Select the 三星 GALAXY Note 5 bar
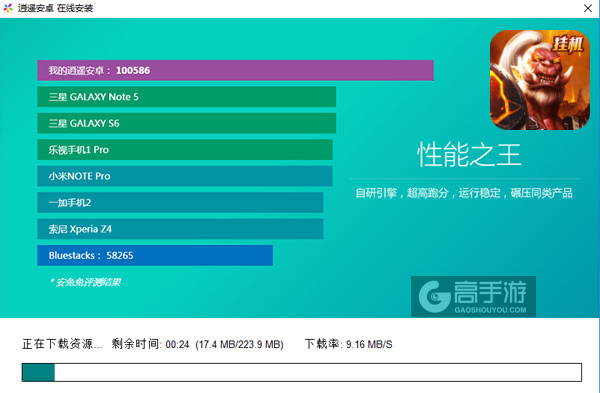Screen dimensions: 600x393 [186, 97]
